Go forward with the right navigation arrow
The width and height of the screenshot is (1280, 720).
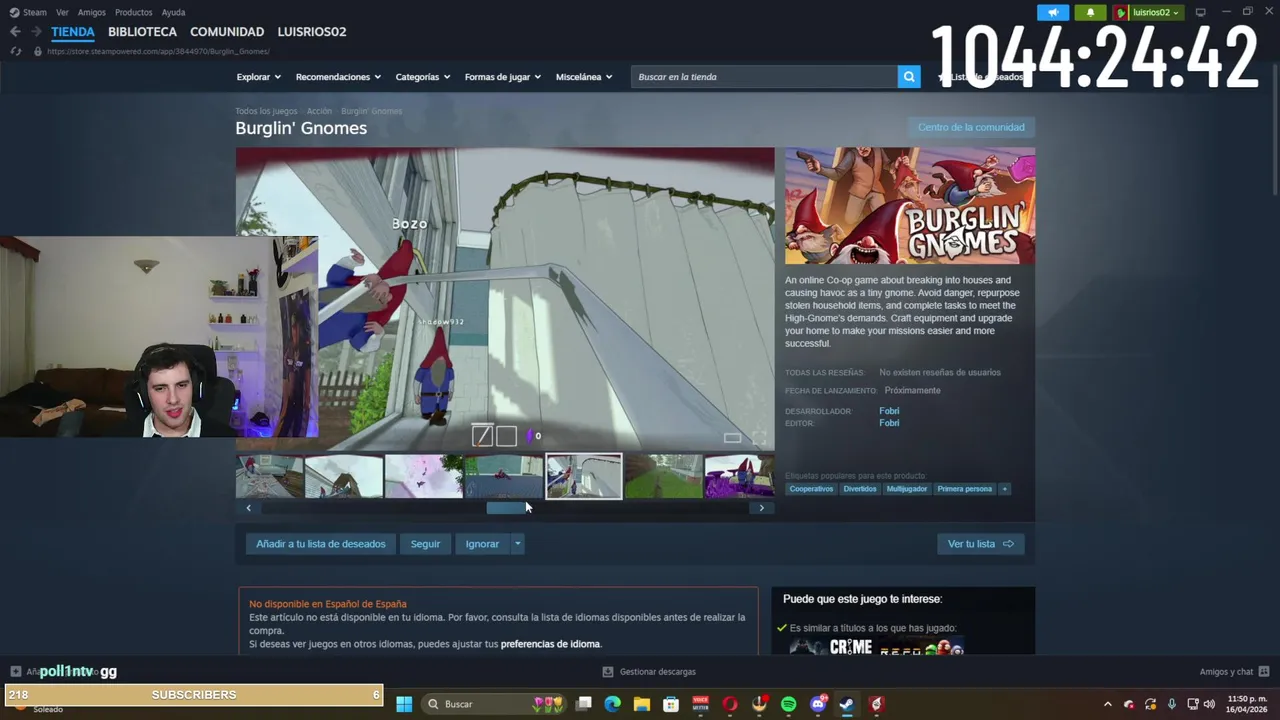pos(36,32)
